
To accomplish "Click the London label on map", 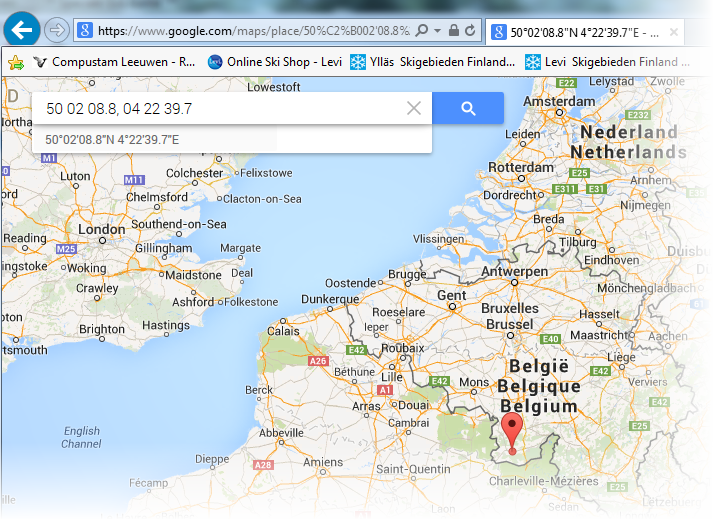I will (x=101, y=229).
